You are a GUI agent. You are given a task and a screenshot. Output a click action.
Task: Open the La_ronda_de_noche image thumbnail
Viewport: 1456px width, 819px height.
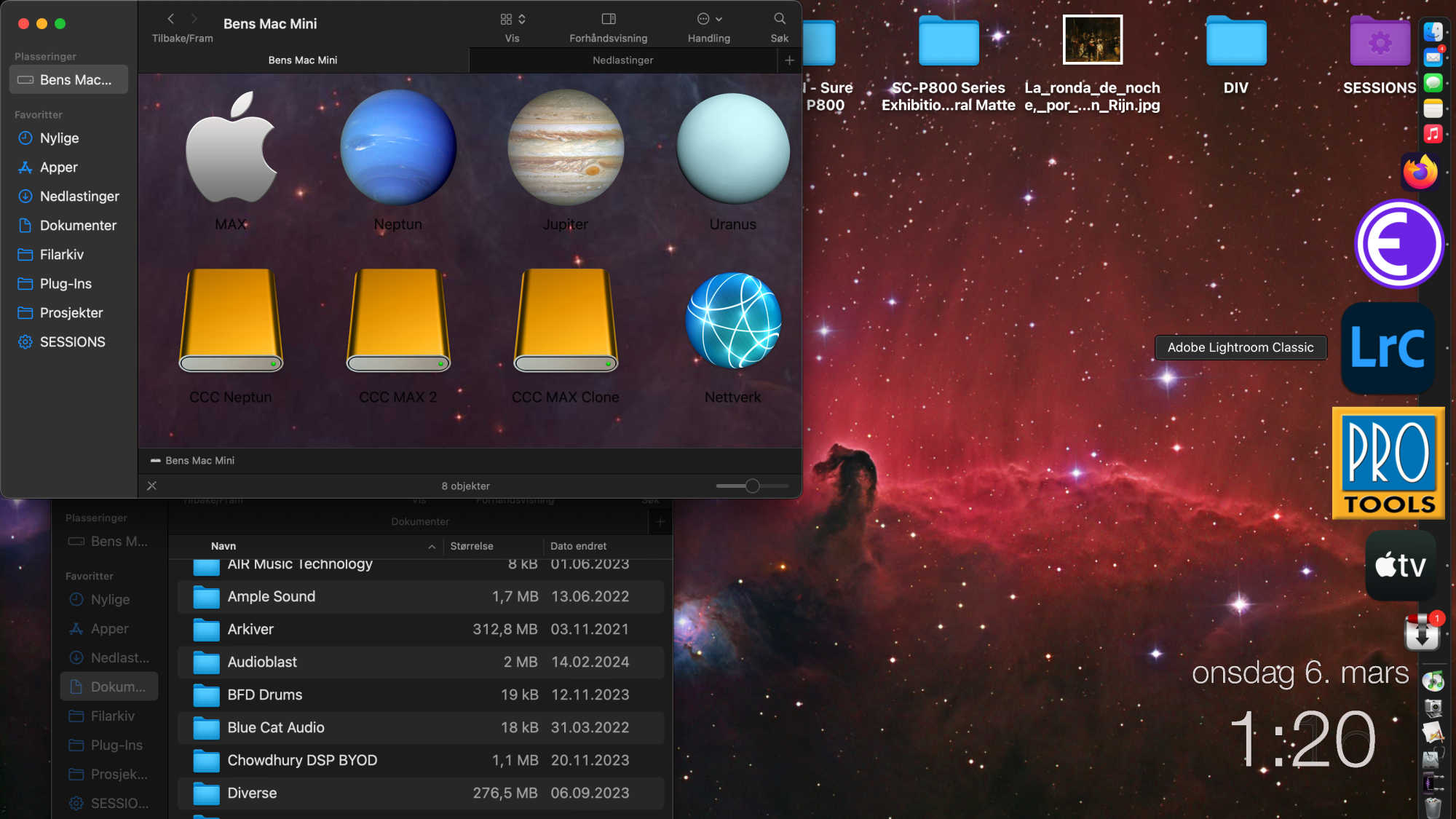1092,40
